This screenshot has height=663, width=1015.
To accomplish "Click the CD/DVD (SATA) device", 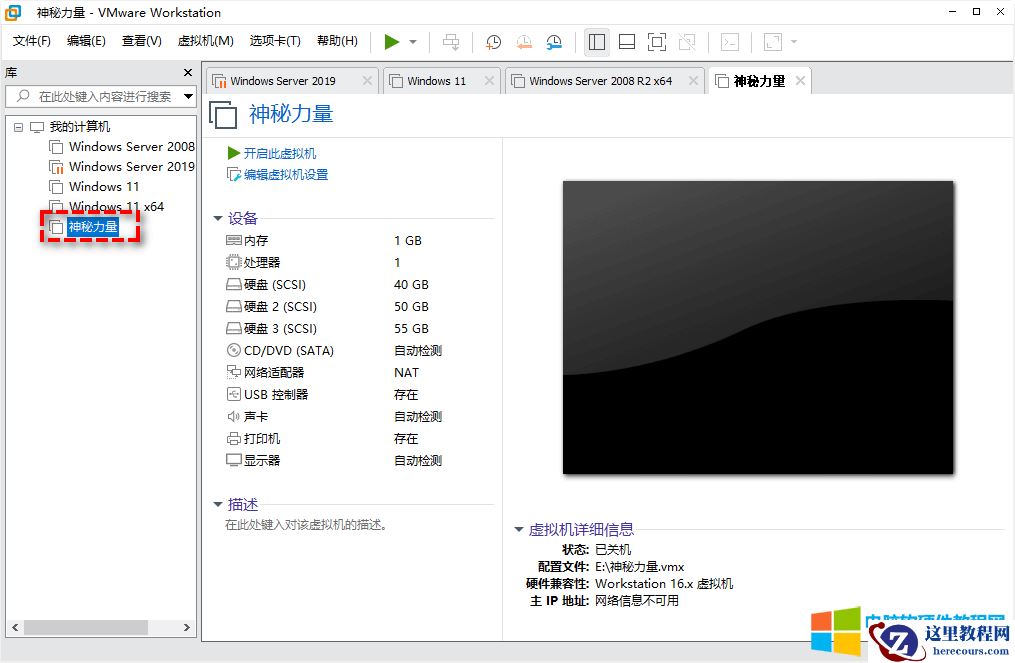I will [x=334, y=351].
